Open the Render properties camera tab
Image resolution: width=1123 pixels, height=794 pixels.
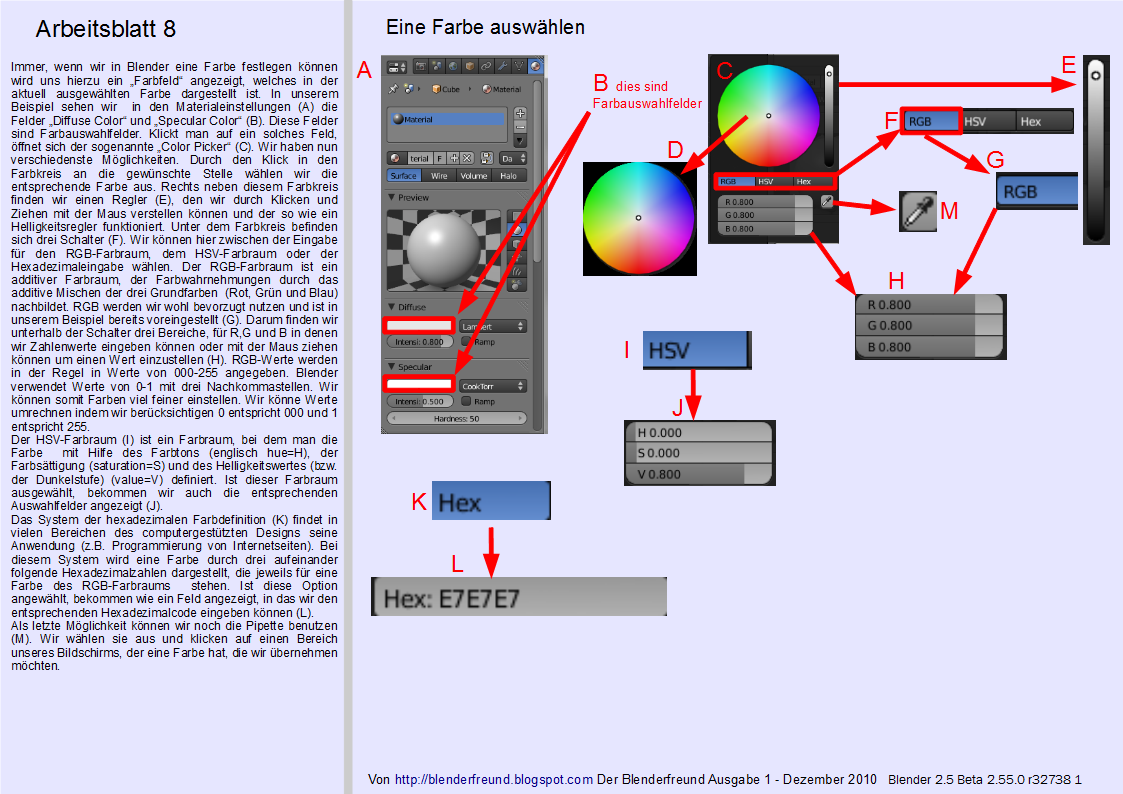coord(421,67)
